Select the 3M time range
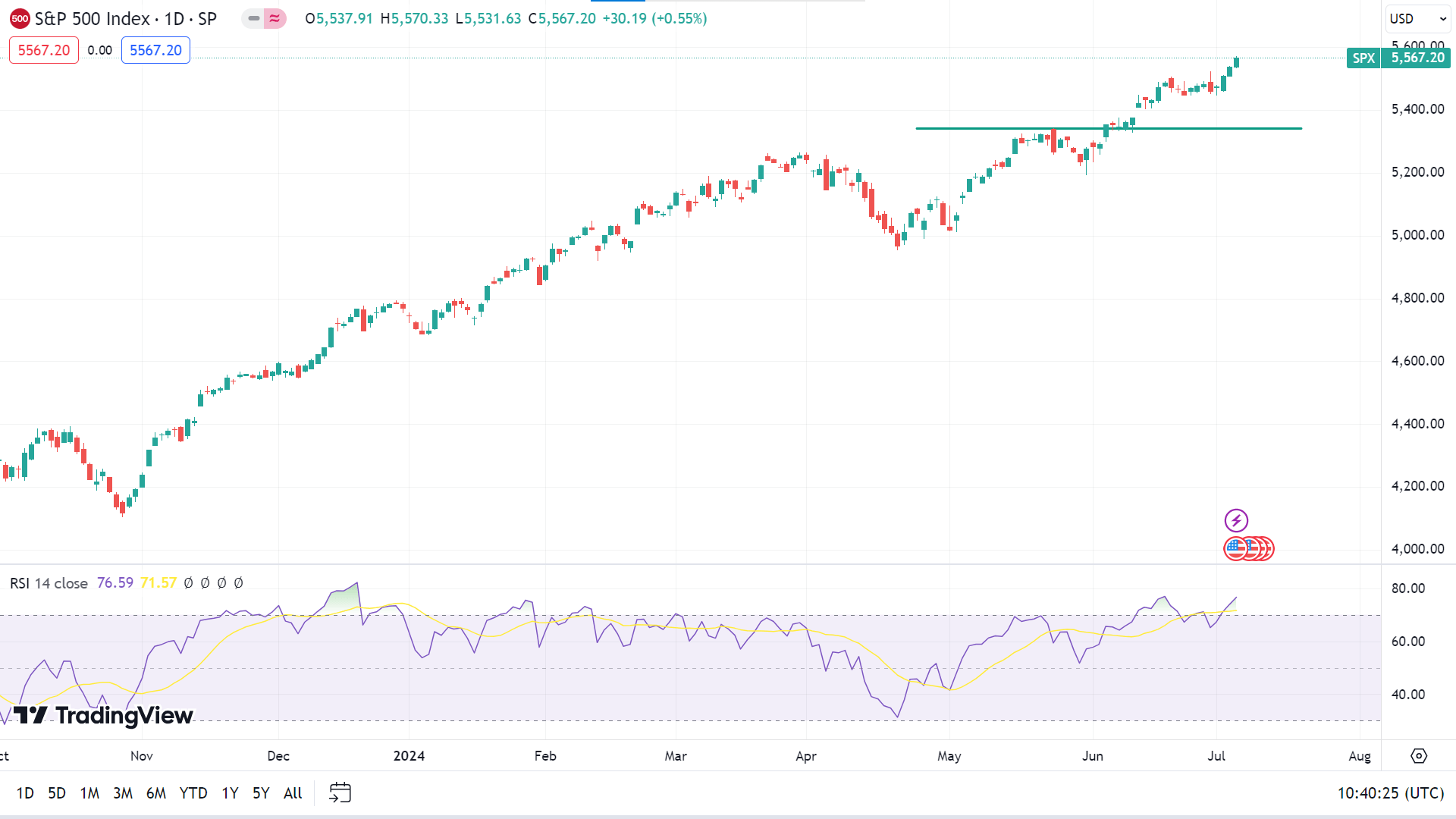 click(123, 793)
